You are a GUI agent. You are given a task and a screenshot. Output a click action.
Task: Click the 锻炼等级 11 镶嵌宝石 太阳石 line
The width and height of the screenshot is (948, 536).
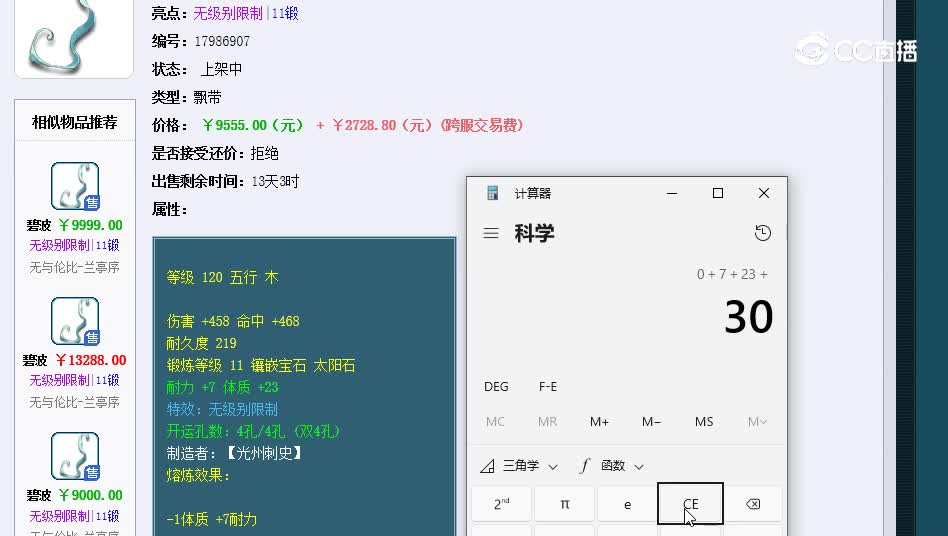pyautogui.click(x=261, y=366)
